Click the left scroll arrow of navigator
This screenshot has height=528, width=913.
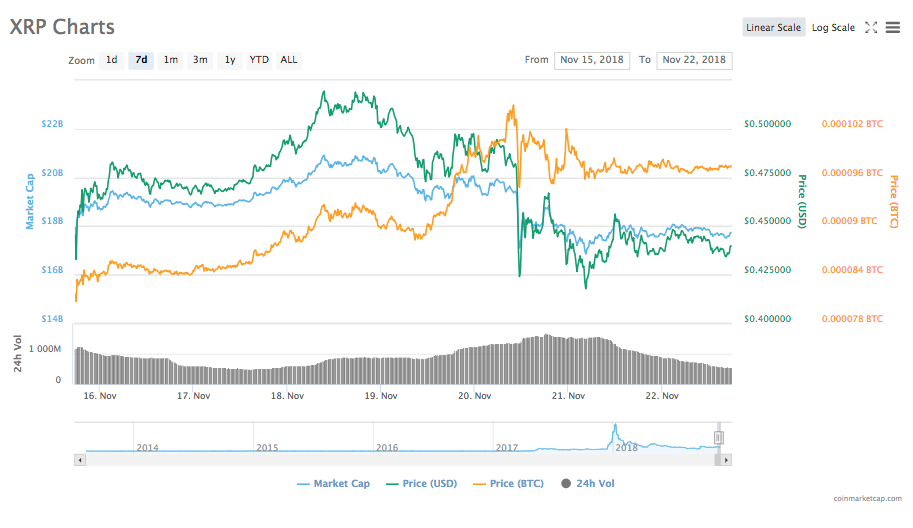coord(80,460)
